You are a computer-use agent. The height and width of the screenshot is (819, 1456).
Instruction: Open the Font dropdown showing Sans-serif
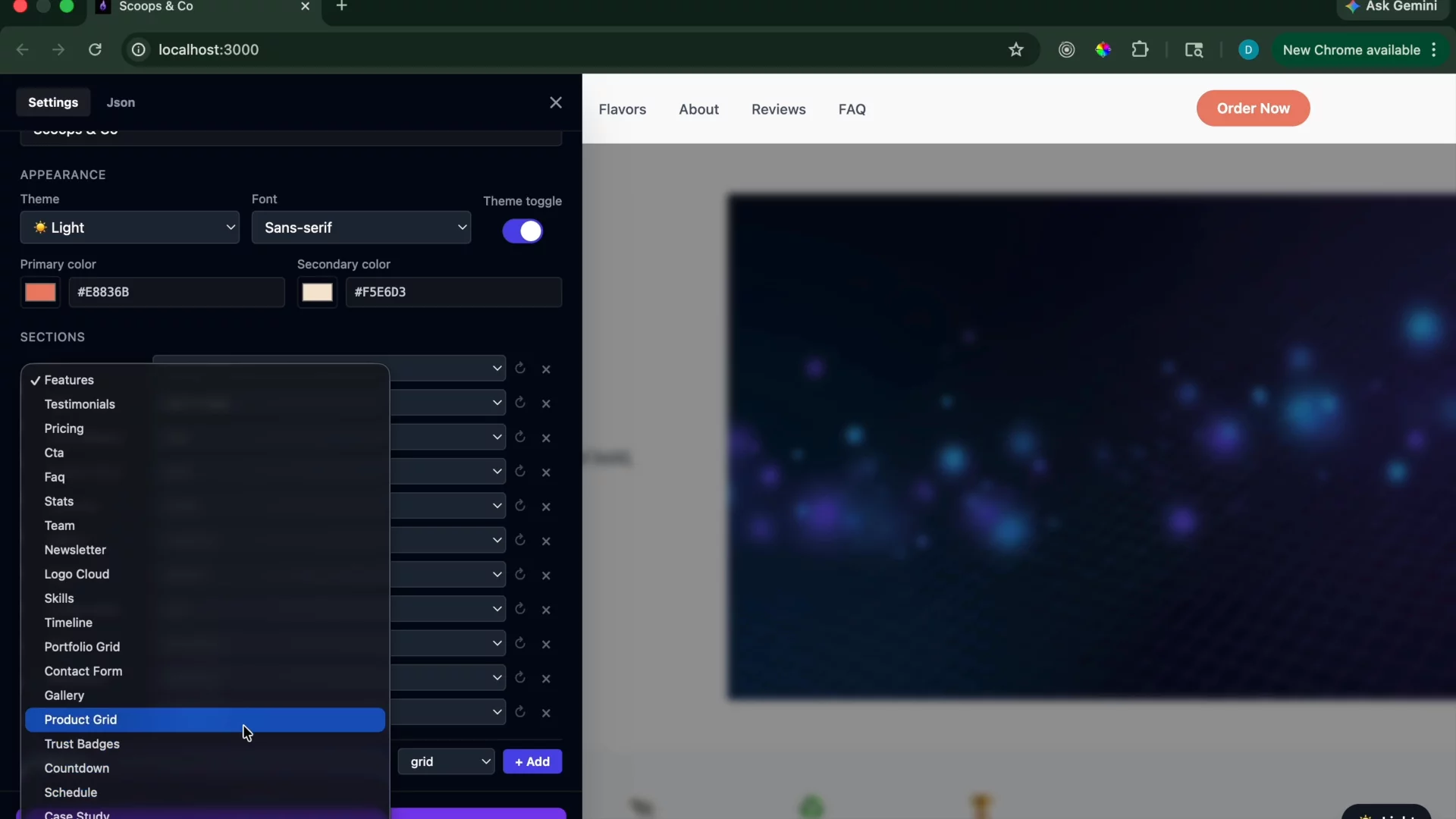[361, 227]
